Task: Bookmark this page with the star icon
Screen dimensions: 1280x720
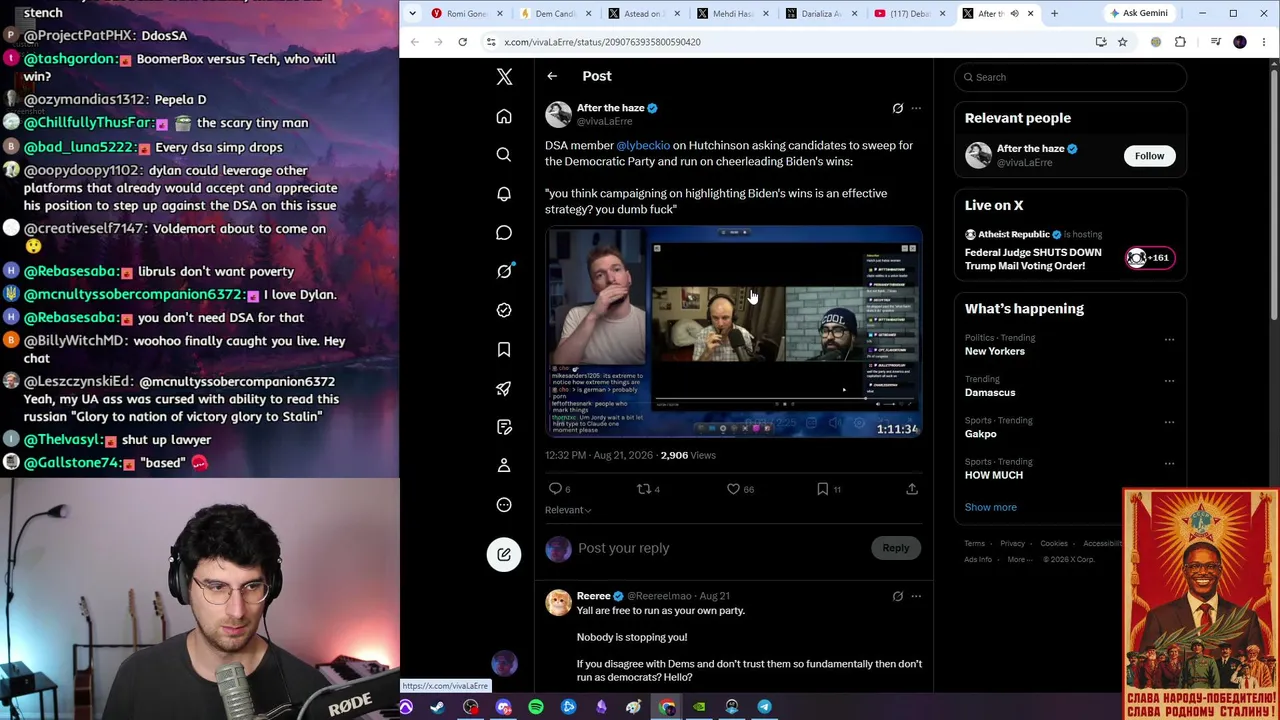Action: pos(1122,42)
